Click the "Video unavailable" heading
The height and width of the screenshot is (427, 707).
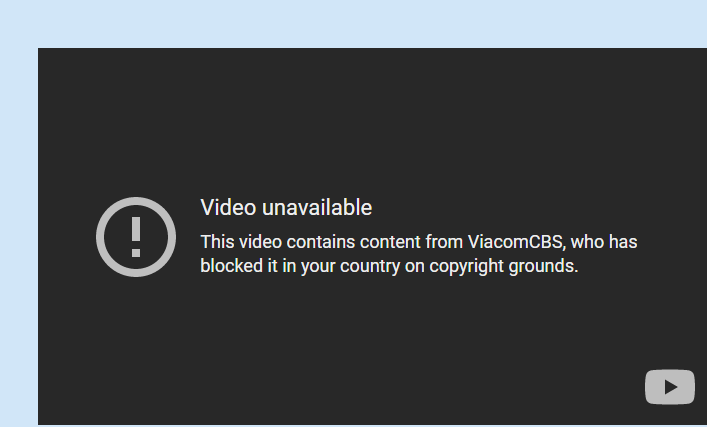286,207
